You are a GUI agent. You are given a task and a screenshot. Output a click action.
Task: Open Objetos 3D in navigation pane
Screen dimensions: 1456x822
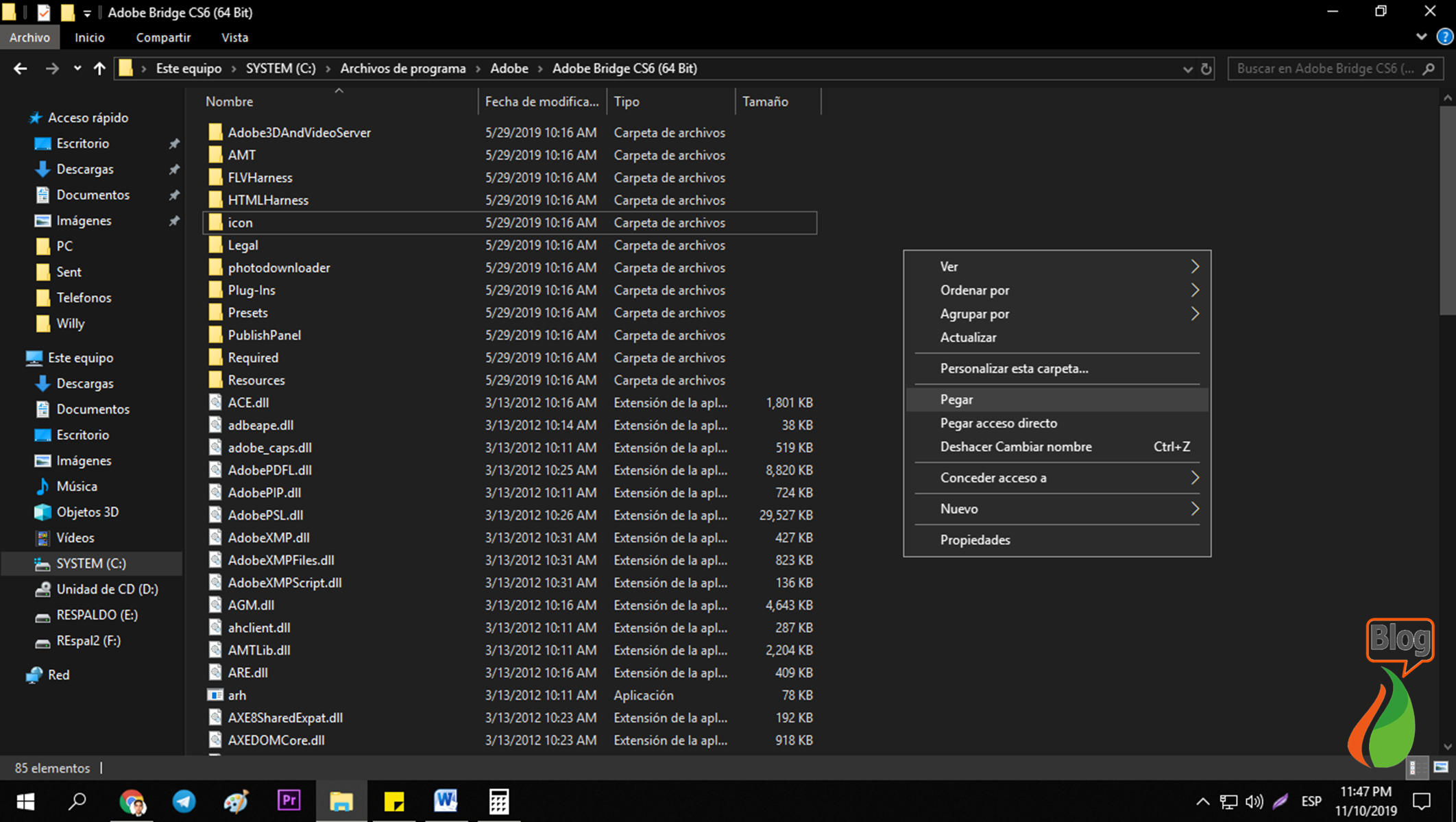[x=88, y=512]
